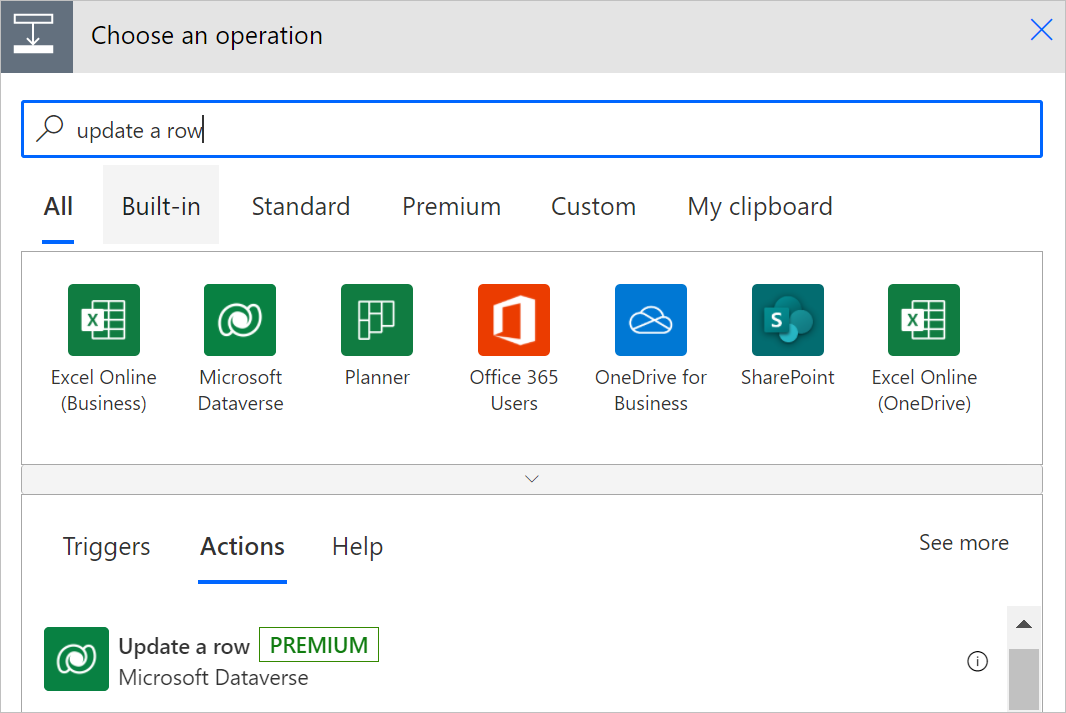1066x713 pixels.
Task: Switch to the Built-in tab
Action: tap(160, 205)
